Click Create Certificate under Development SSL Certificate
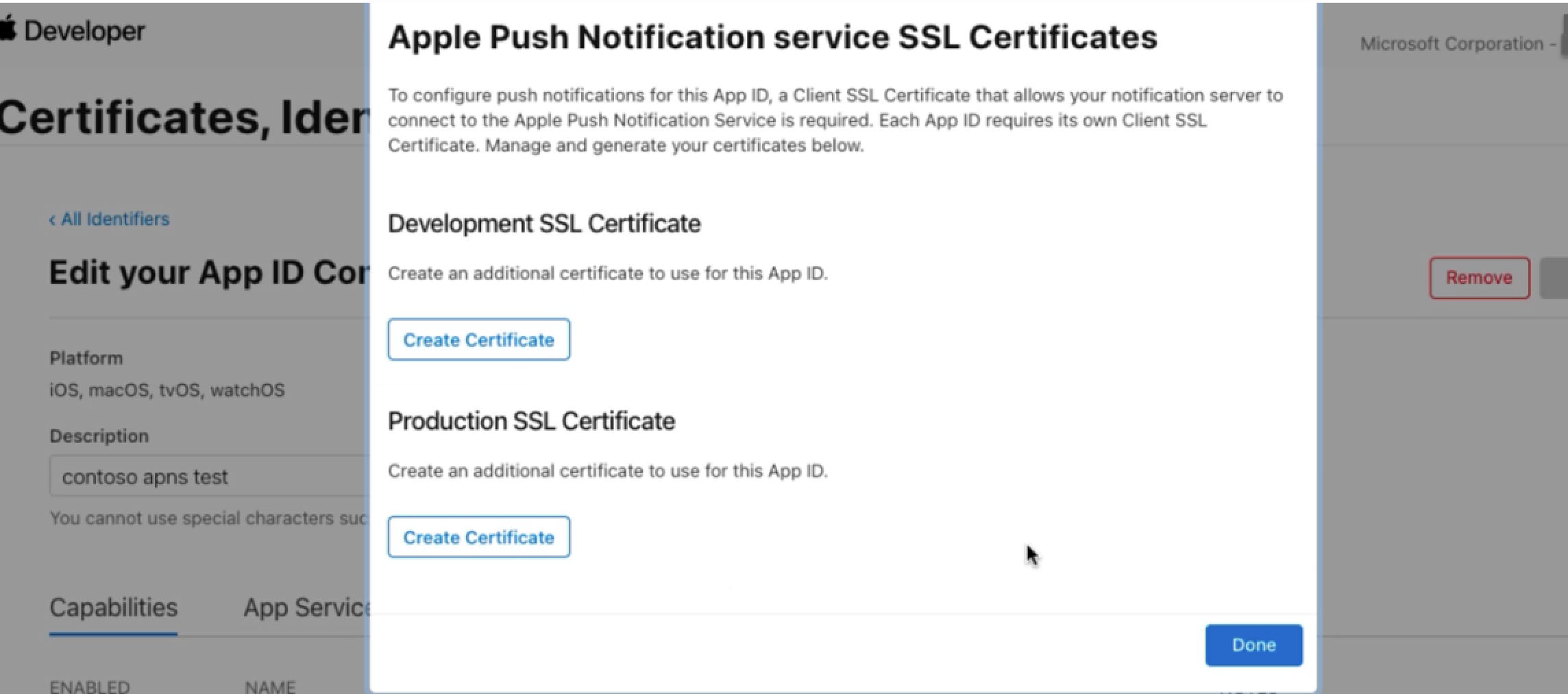Image resolution: width=1568 pixels, height=694 pixels. point(478,339)
